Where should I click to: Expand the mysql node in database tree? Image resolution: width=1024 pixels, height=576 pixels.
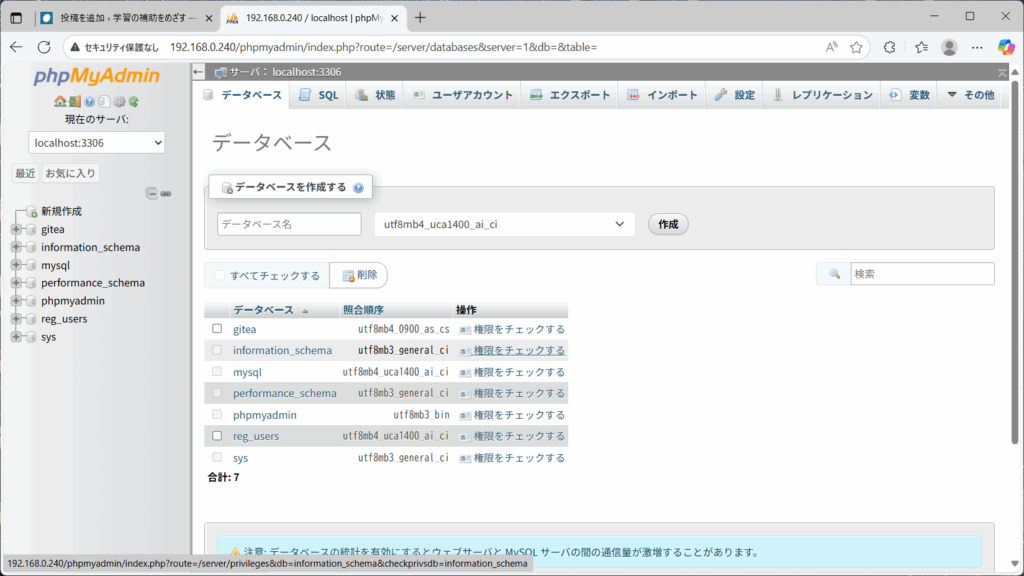(16, 265)
